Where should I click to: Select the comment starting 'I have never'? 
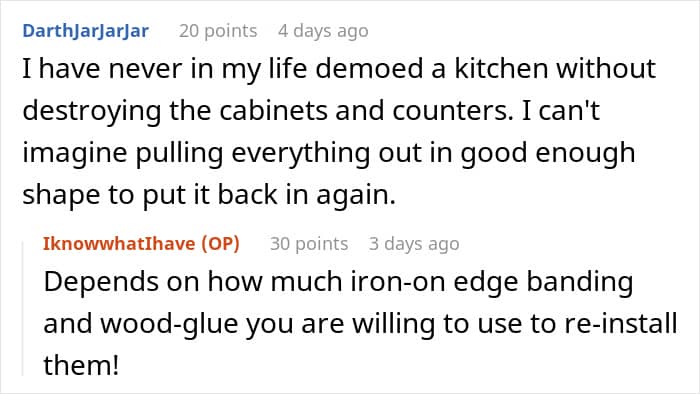click(x=339, y=132)
